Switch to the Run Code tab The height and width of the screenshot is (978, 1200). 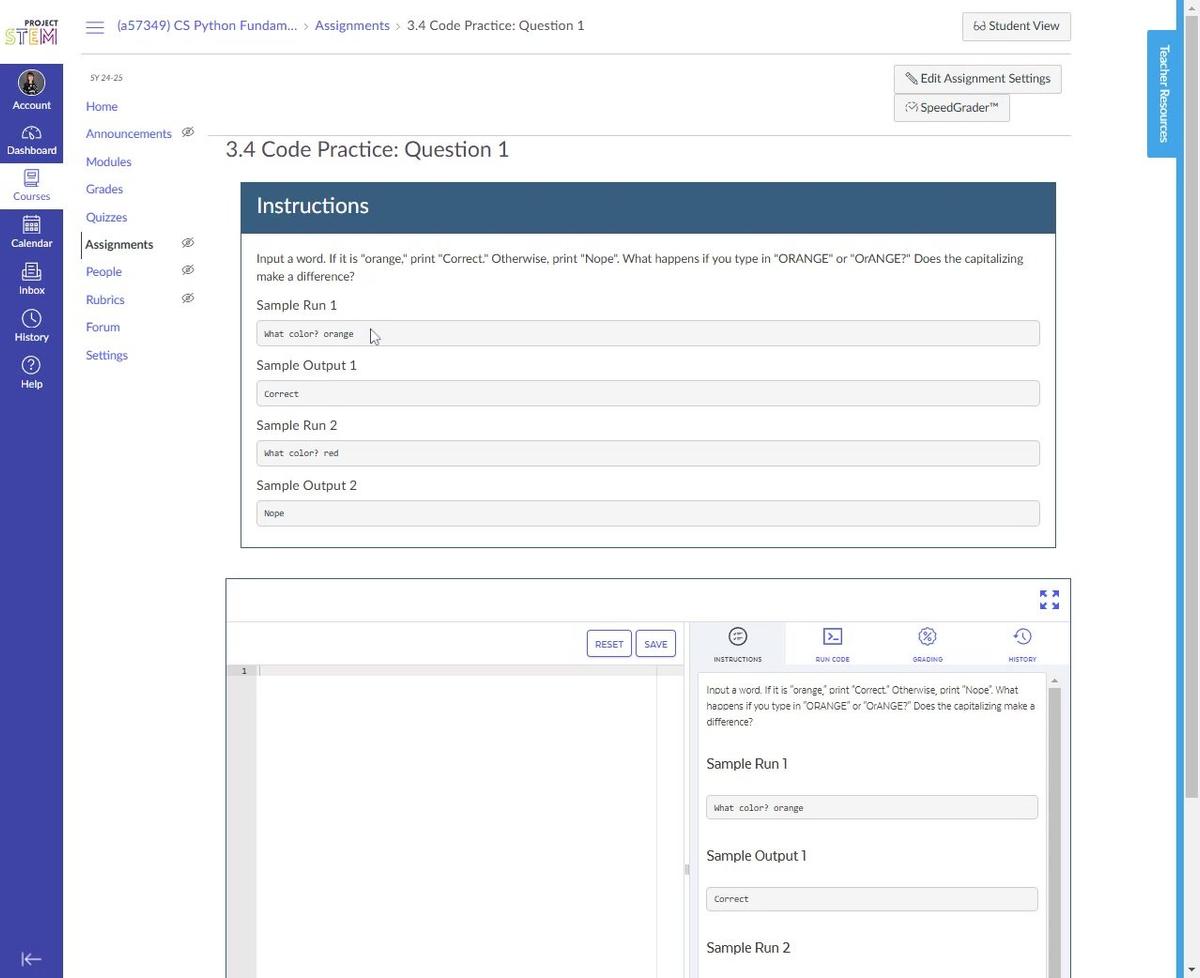point(832,644)
